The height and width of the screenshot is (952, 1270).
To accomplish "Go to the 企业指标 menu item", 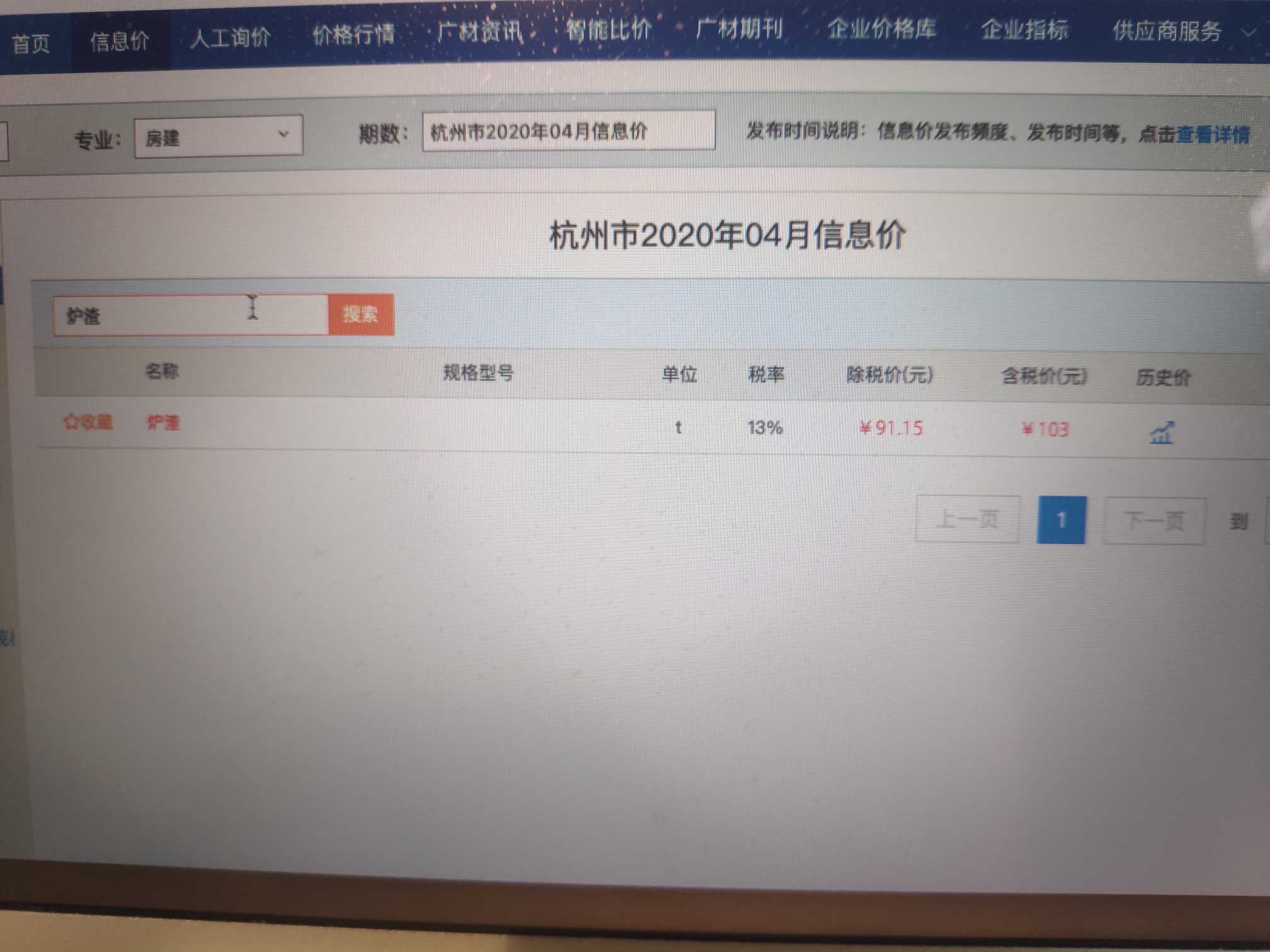I will [1024, 30].
